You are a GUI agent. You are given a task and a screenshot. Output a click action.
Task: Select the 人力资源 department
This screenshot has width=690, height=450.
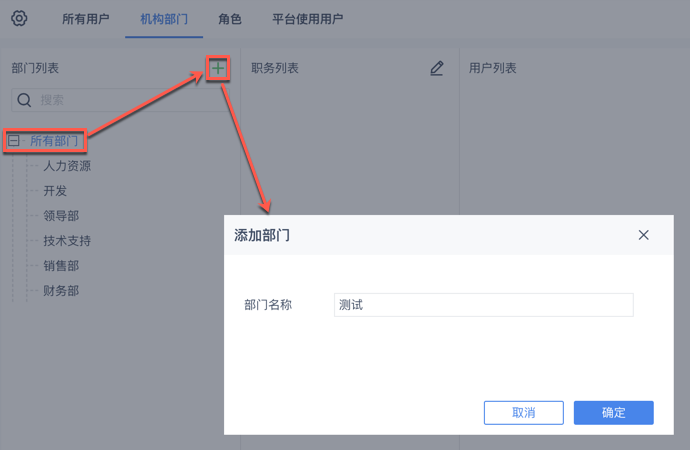(x=67, y=166)
